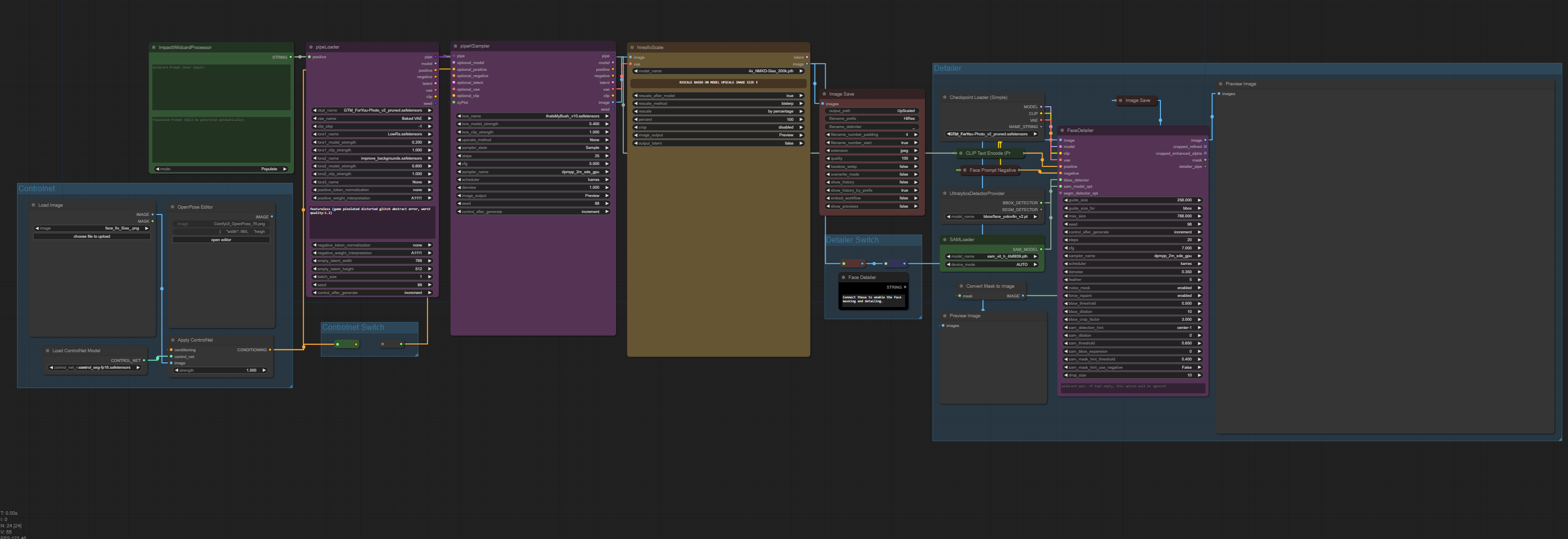Collapse the SAMLoader node with its dot
This screenshot has width=1568, height=539.
pyautogui.click(x=945, y=240)
